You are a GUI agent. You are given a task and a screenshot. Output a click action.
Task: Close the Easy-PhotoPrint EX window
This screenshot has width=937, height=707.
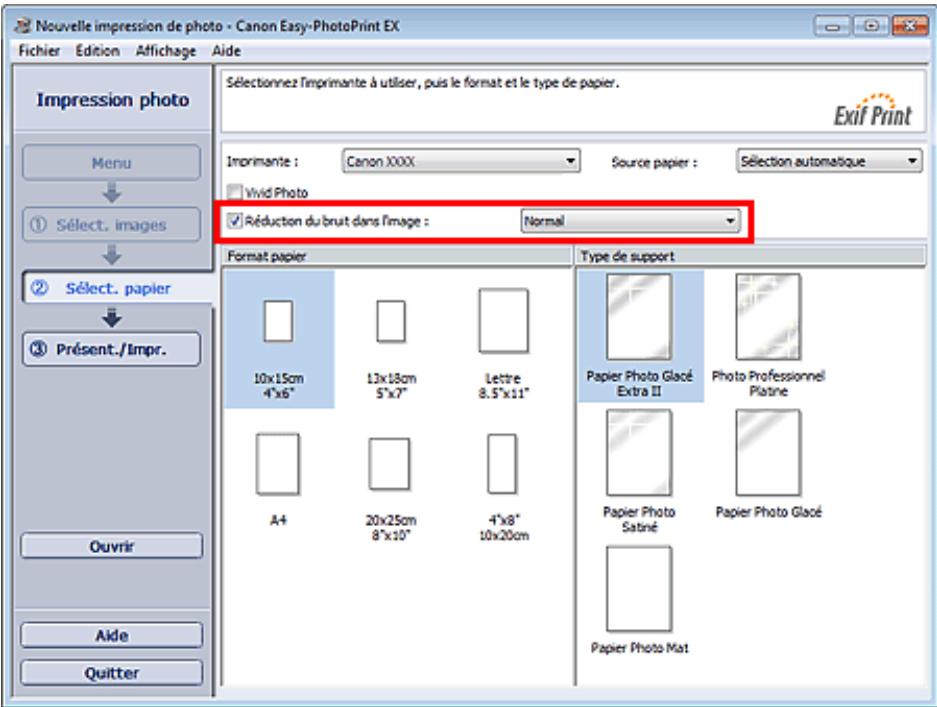[x=910, y=26]
